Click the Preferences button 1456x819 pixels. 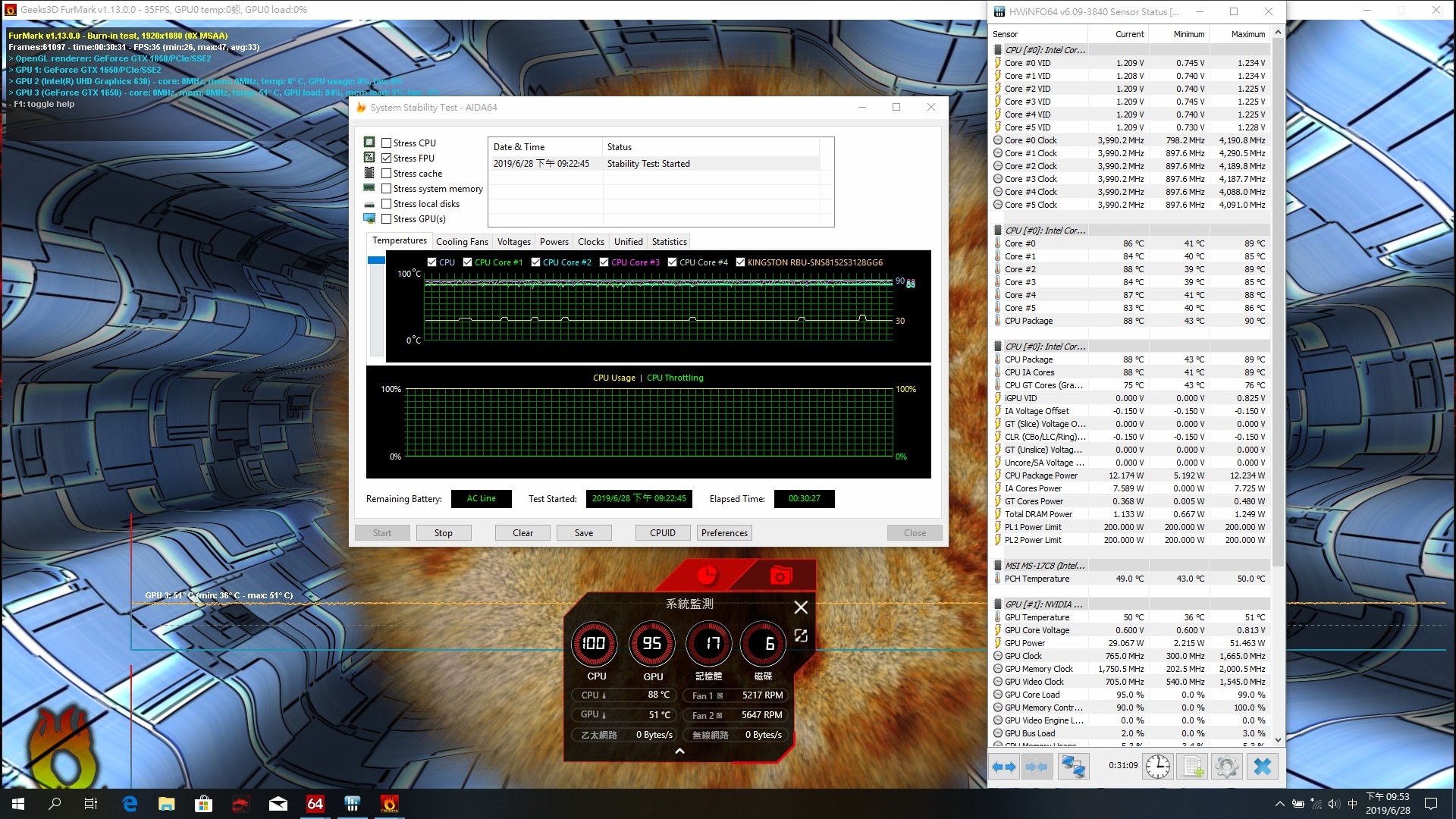tap(724, 533)
